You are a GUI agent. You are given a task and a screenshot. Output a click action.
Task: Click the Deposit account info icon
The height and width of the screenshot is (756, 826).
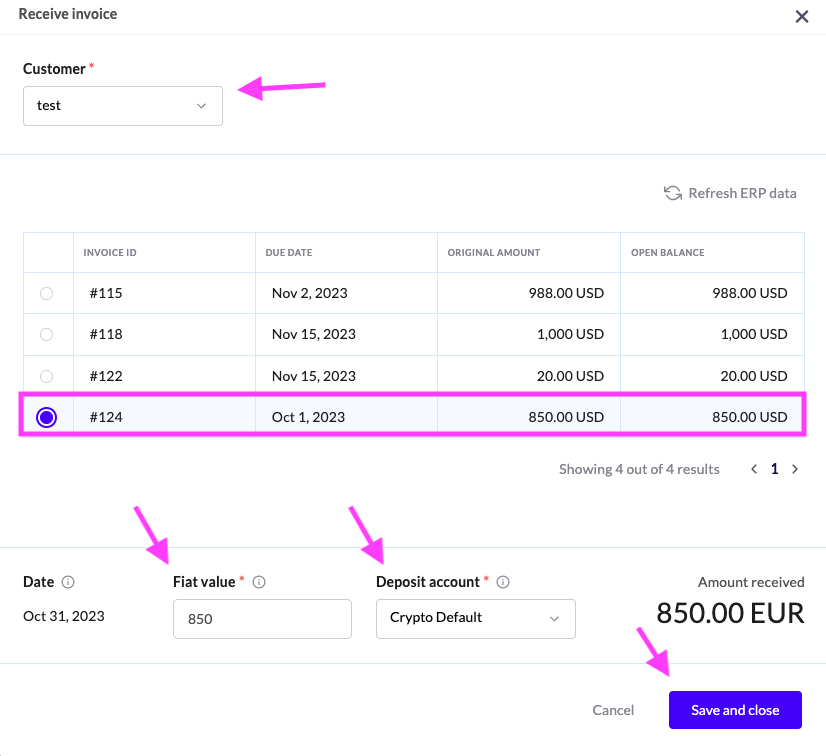tap(503, 582)
